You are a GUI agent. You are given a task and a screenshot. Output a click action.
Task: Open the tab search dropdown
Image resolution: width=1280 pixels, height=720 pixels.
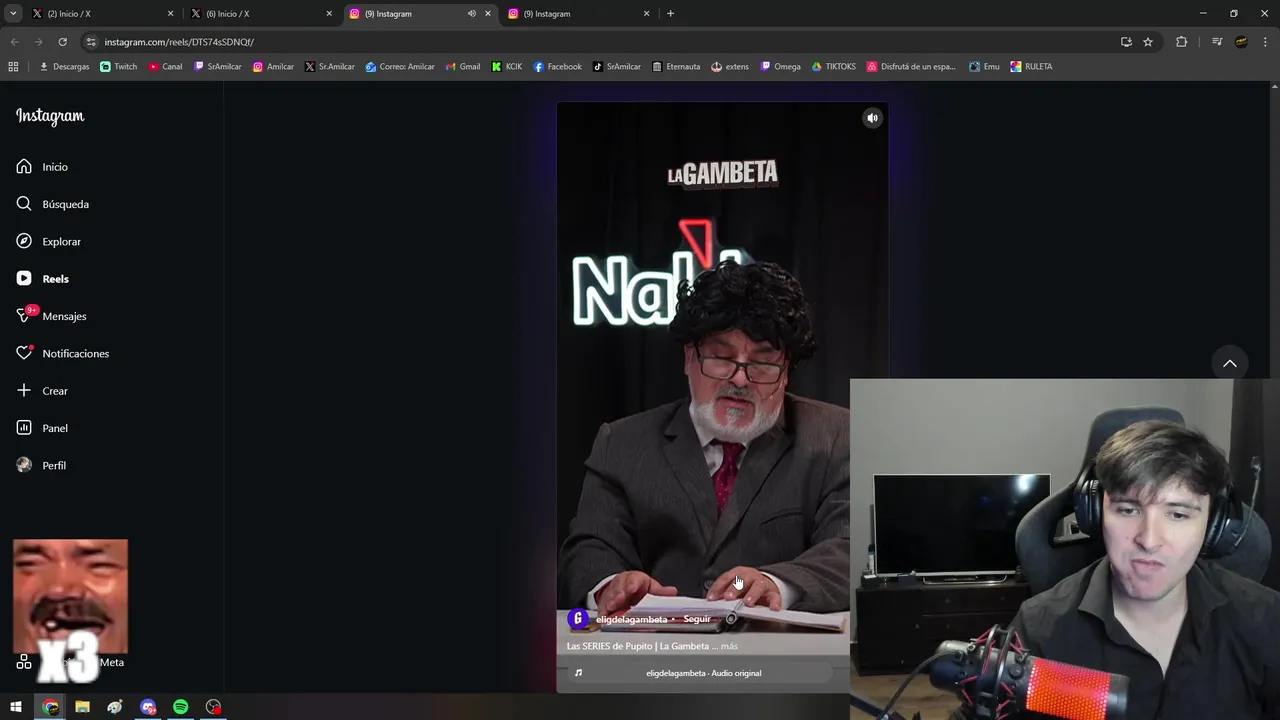[13, 14]
